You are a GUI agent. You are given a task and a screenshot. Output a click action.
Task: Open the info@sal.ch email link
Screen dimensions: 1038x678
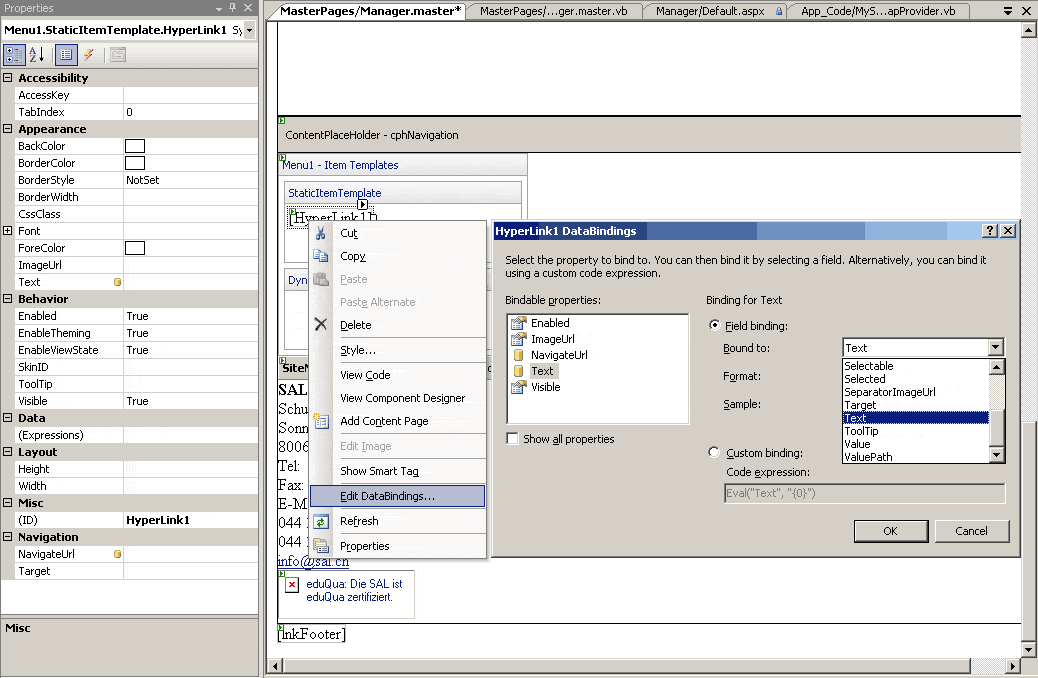pos(313,561)
